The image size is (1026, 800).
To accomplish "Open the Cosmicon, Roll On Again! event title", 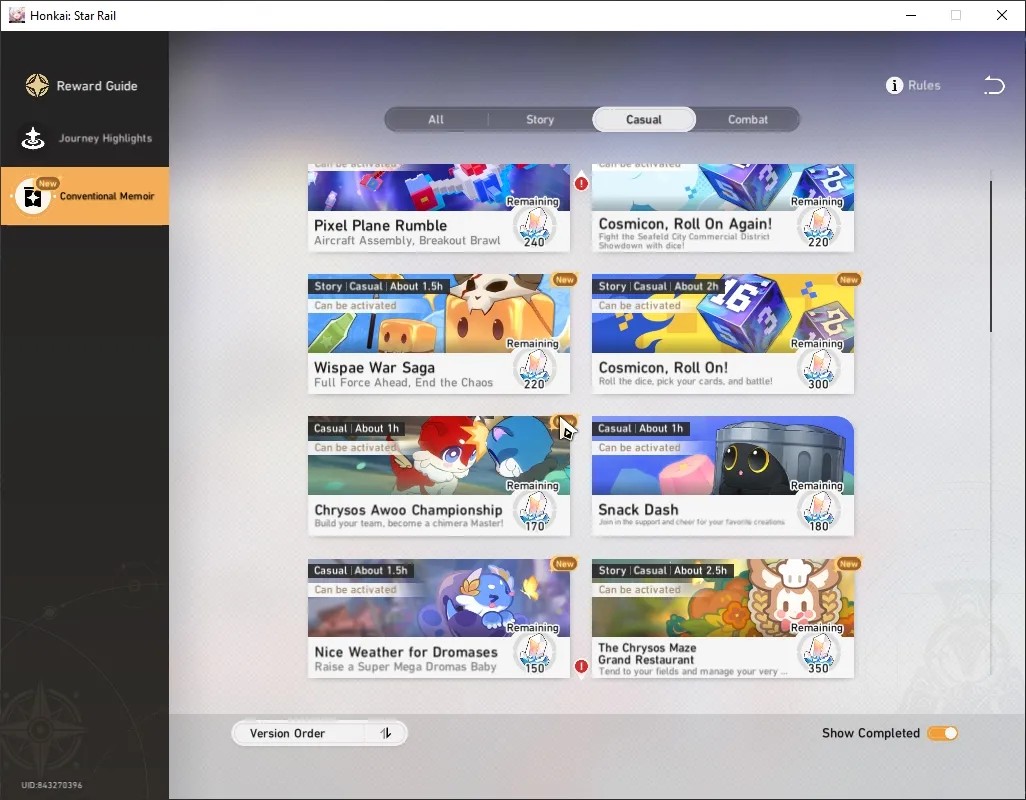I will (x=685, y=224).
